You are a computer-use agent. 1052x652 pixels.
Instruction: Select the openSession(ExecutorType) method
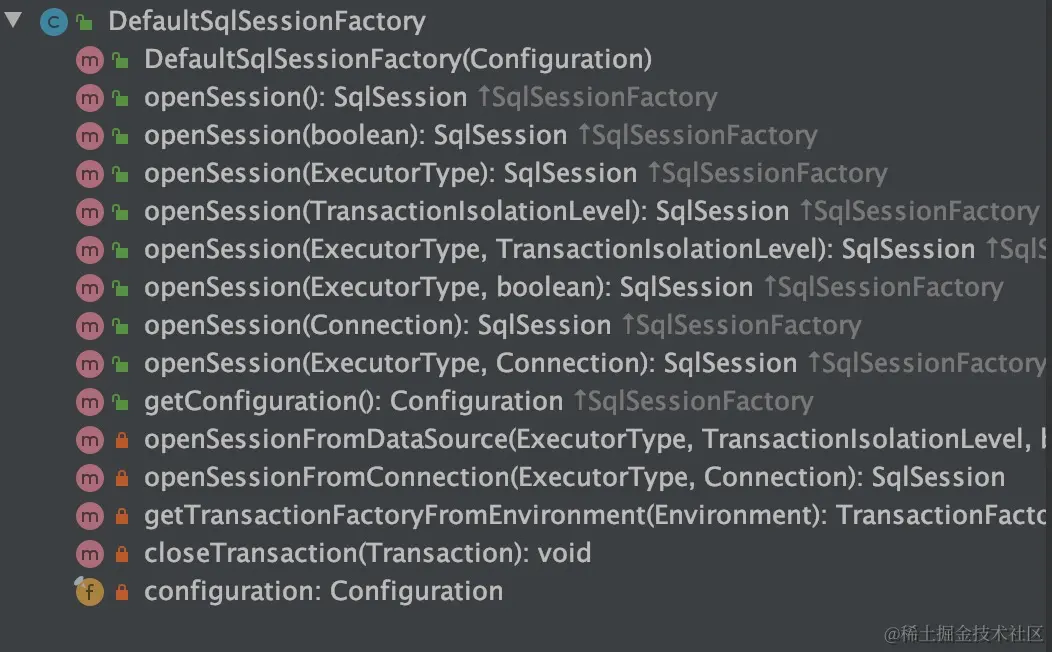pyautogui.click(x=390, y=174)
